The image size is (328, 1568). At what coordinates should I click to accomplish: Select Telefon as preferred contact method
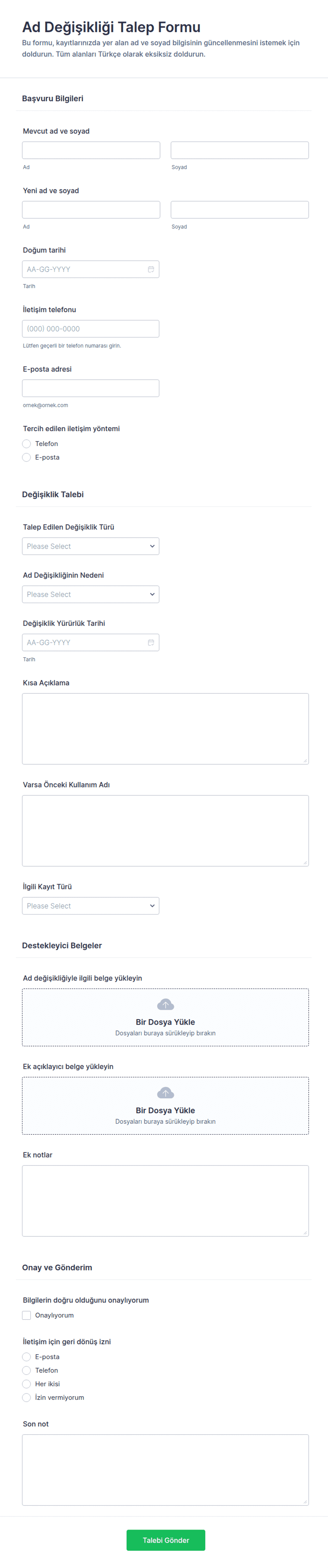(27, 444)
